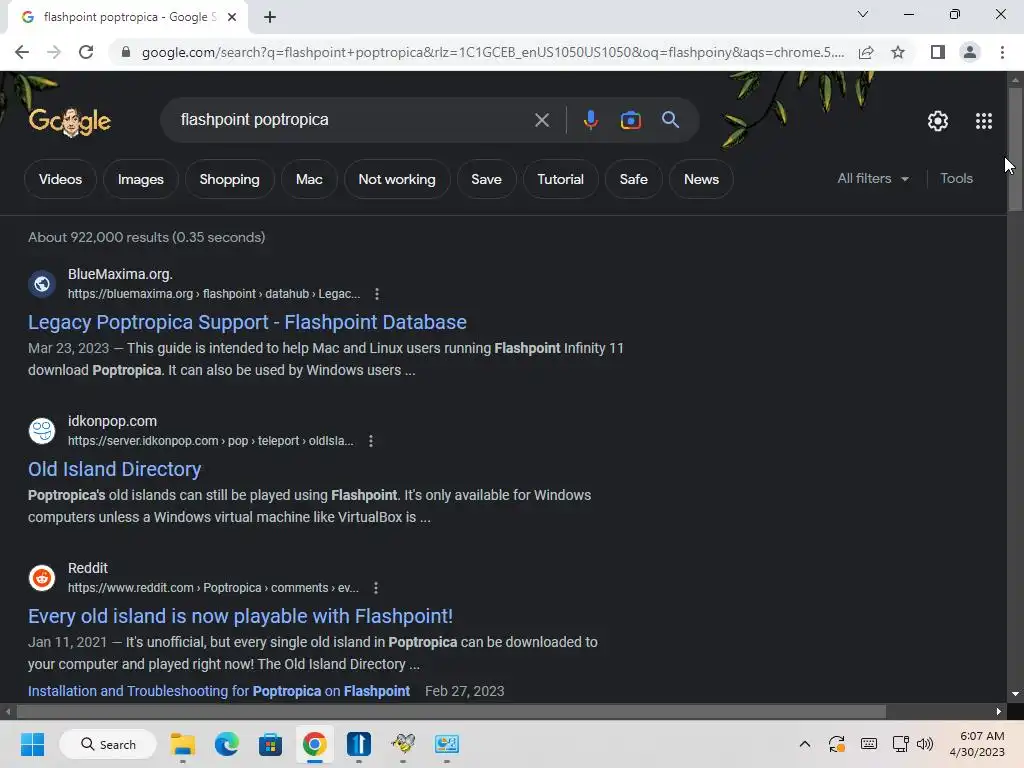Screen dimensions: 1024x768
Task: Share this page from the address bar
Action: pyautogui.click(x=866, y=52)
